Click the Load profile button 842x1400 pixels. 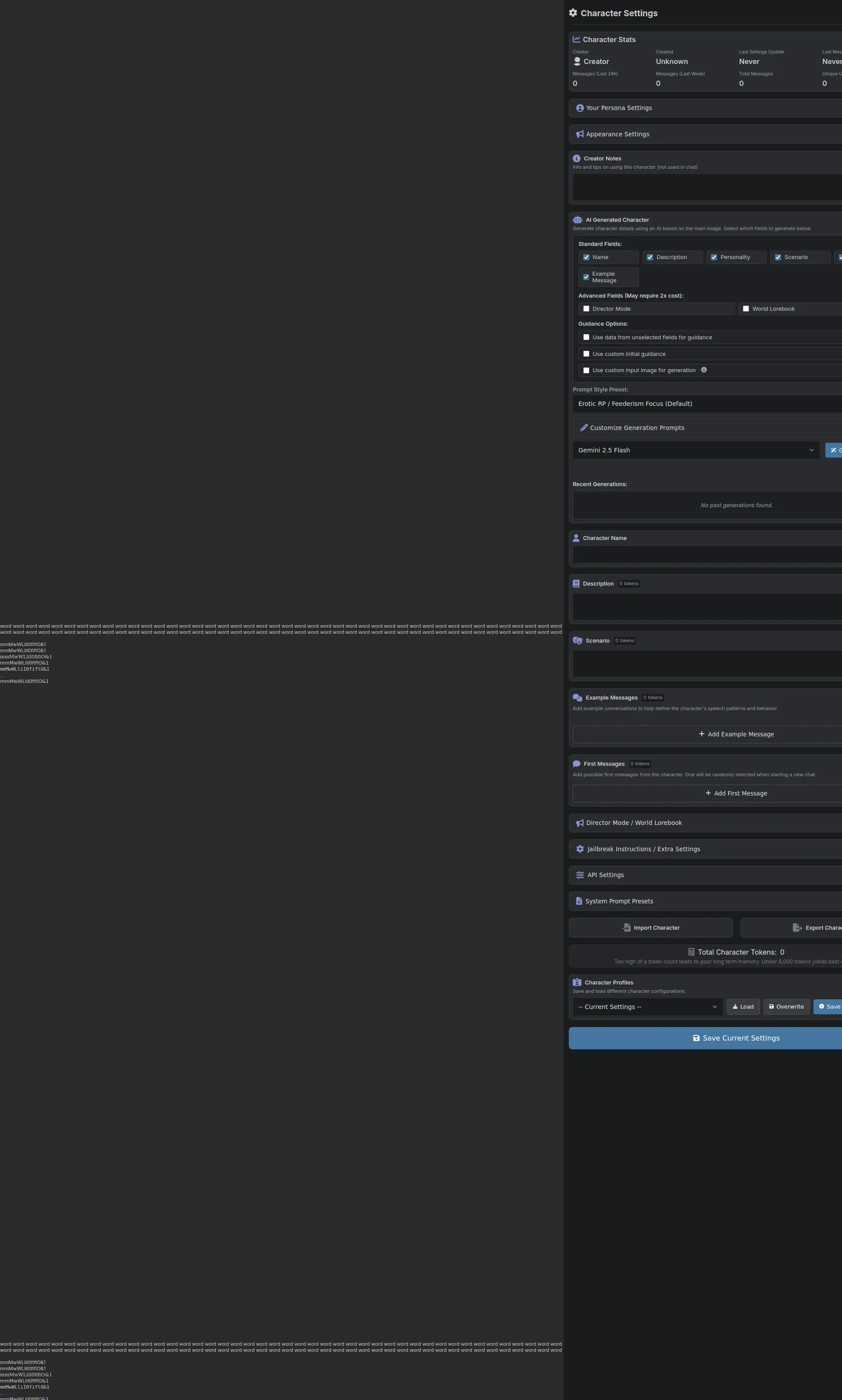click(x=743, y=1007)
